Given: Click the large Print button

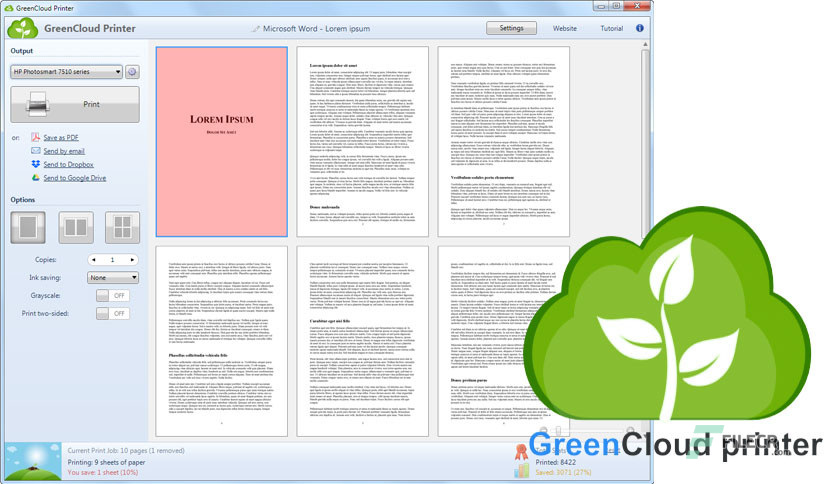Looking at the screenshot, I should pos(75,104).
